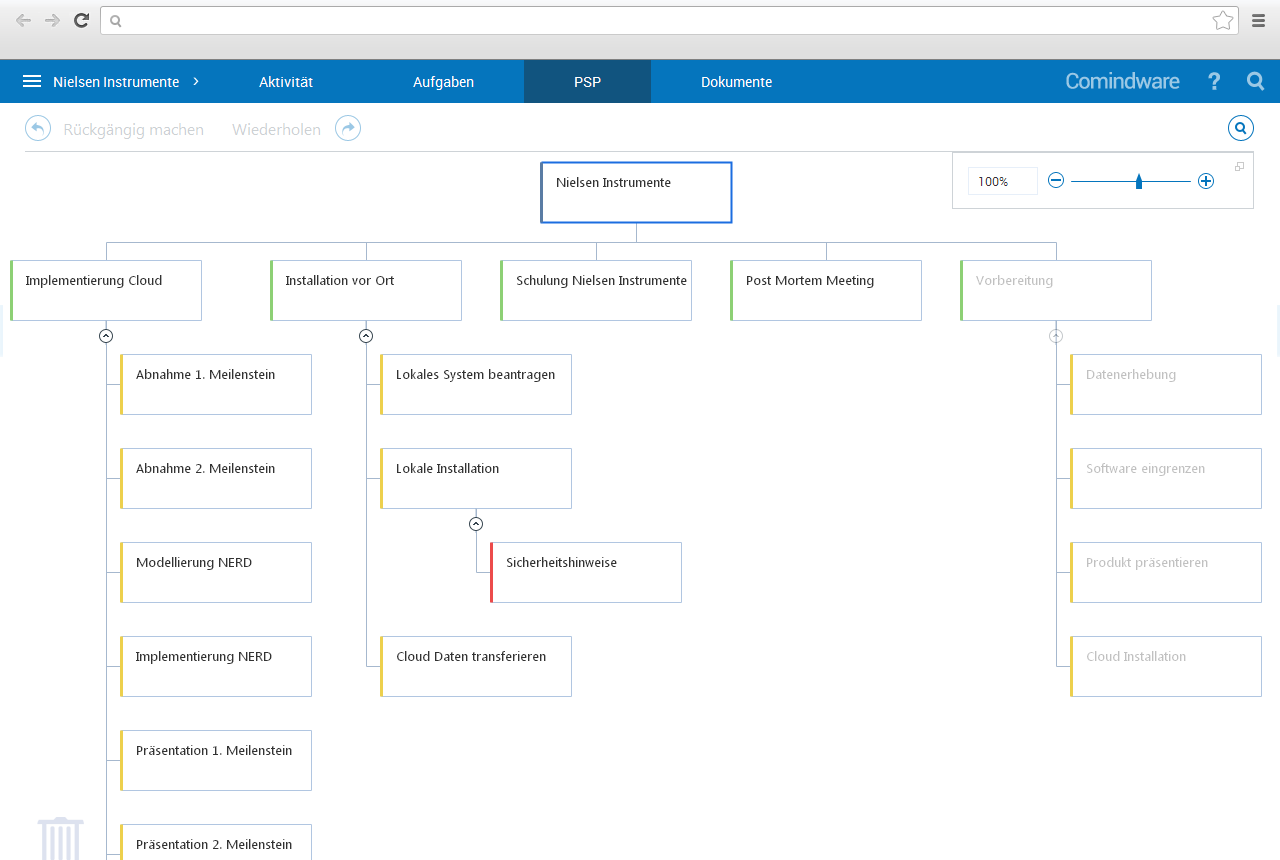Click the trash bin icon
1280x860 pixels.
pos(61,838)
